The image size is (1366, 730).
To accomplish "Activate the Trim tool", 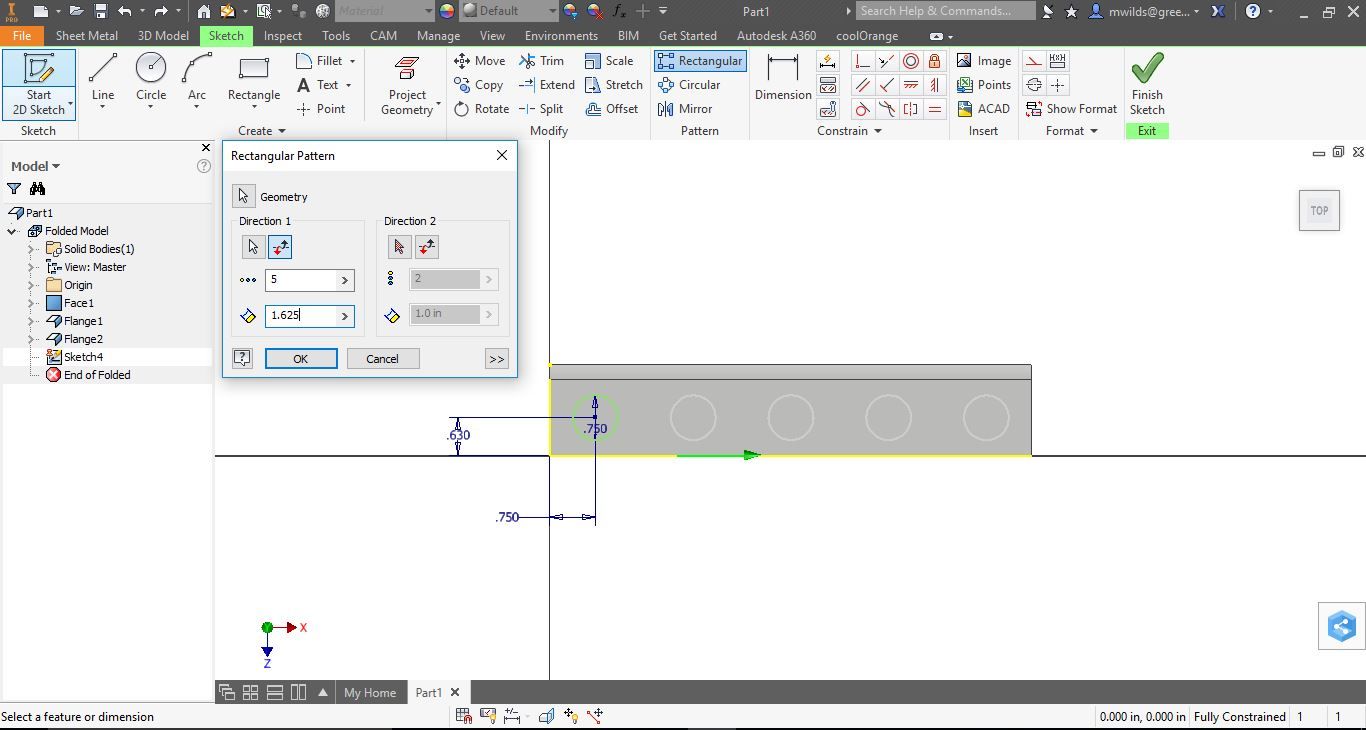I will 541,61.
